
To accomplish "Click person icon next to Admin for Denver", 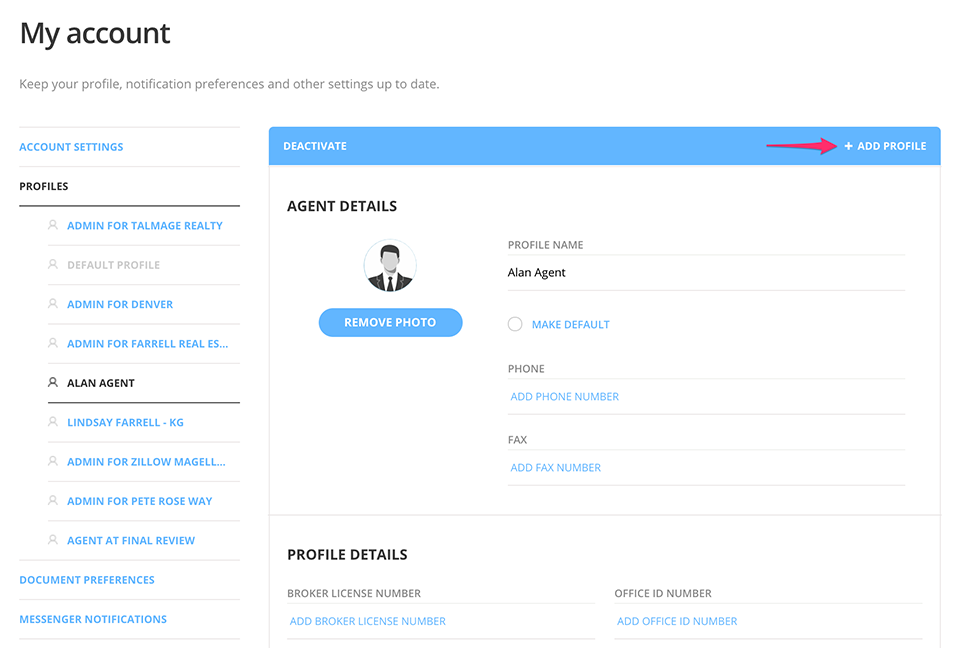I will [x=53, y=304].
